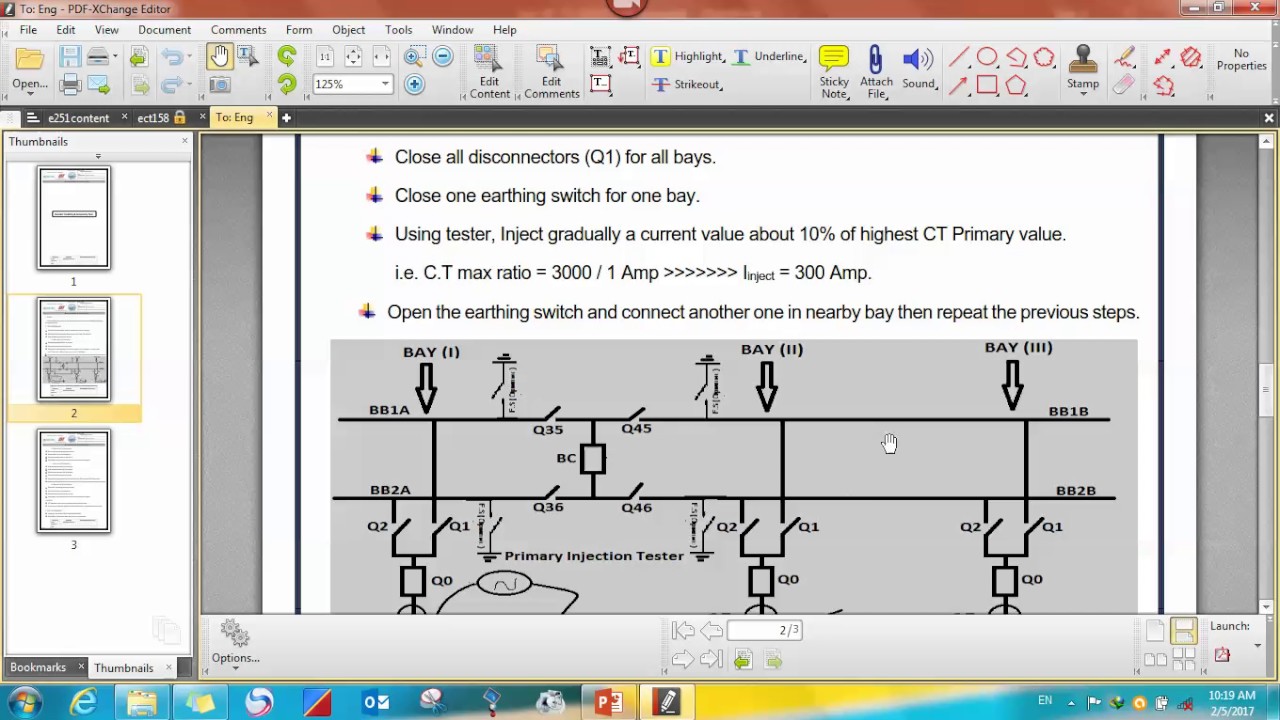Select the Rectangle annotation tool
Viewport: 1280px width, 720px height.
point(987,85)
